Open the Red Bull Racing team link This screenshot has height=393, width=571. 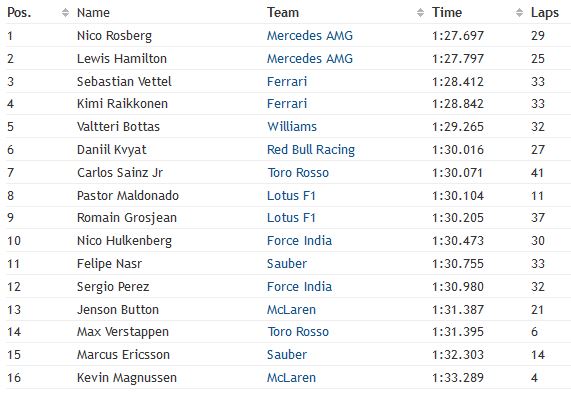coord(311,150)
